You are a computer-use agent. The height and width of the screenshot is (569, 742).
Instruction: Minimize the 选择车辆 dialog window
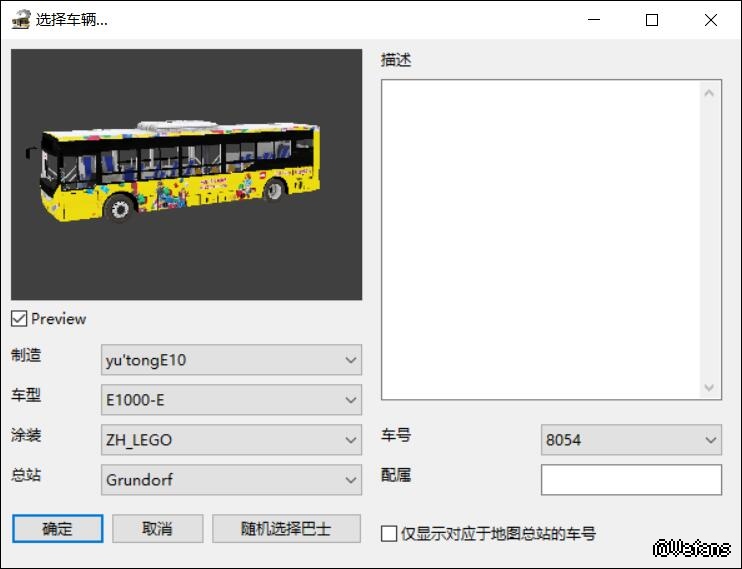tap(594, 20)
